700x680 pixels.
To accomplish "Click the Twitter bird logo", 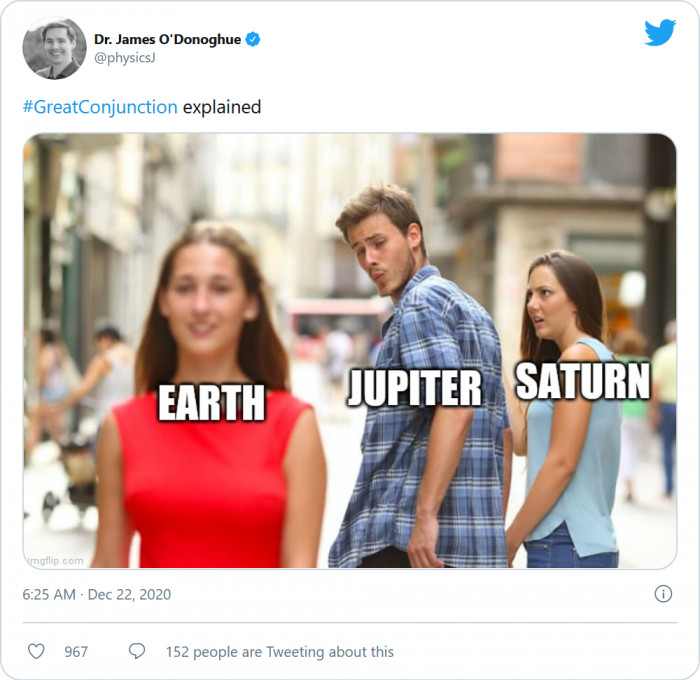I will (659, 33).
